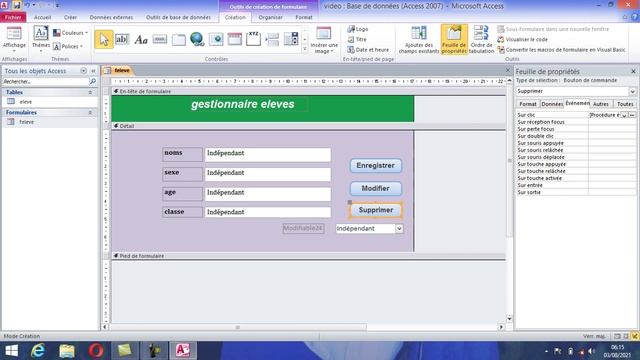Viewport: 640px width, 360px height.
Task: Open the property sheet Supprimer selection dropdown
Action: pyautogui.click(x=632, y=91)
